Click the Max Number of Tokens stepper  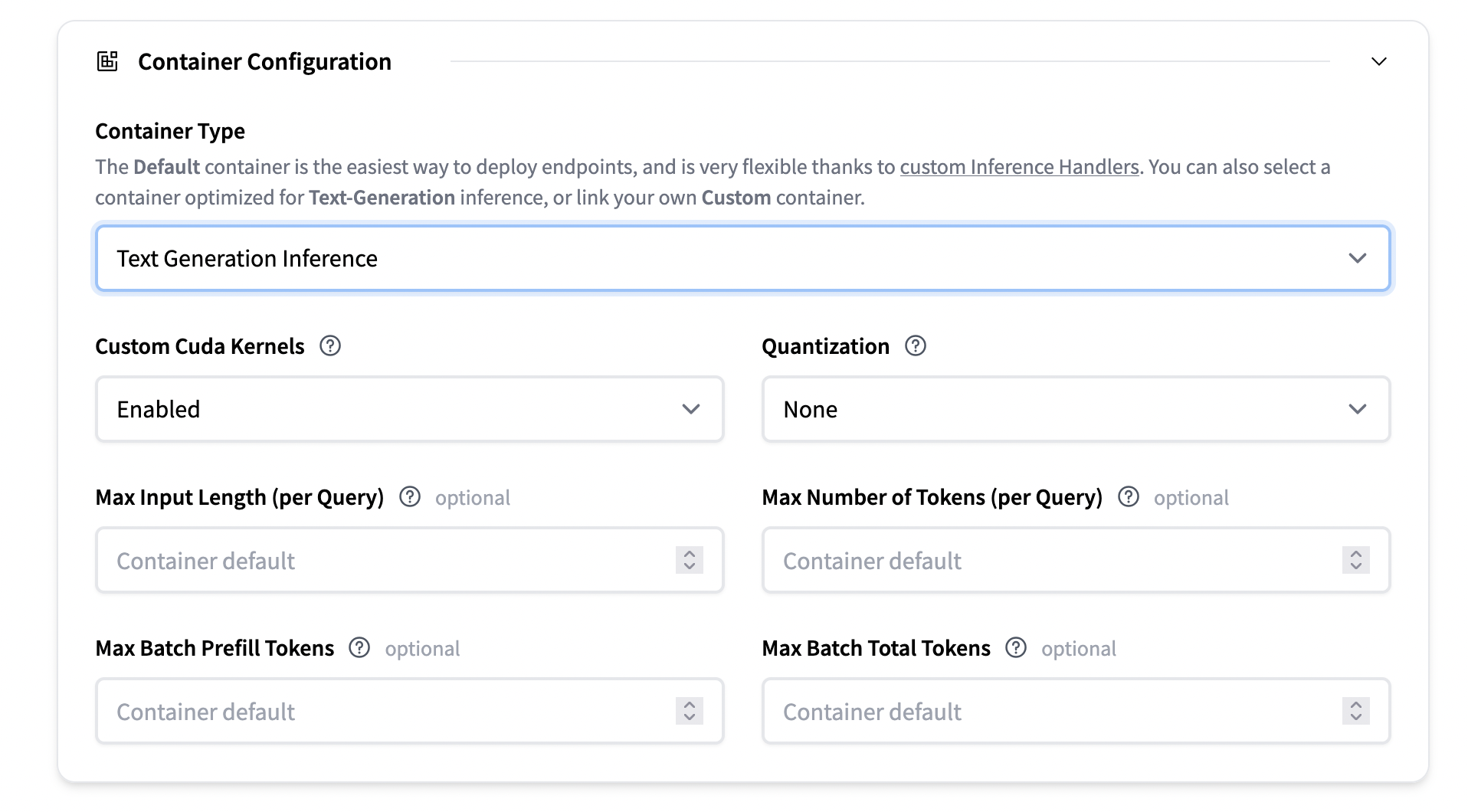point(1355,560)
